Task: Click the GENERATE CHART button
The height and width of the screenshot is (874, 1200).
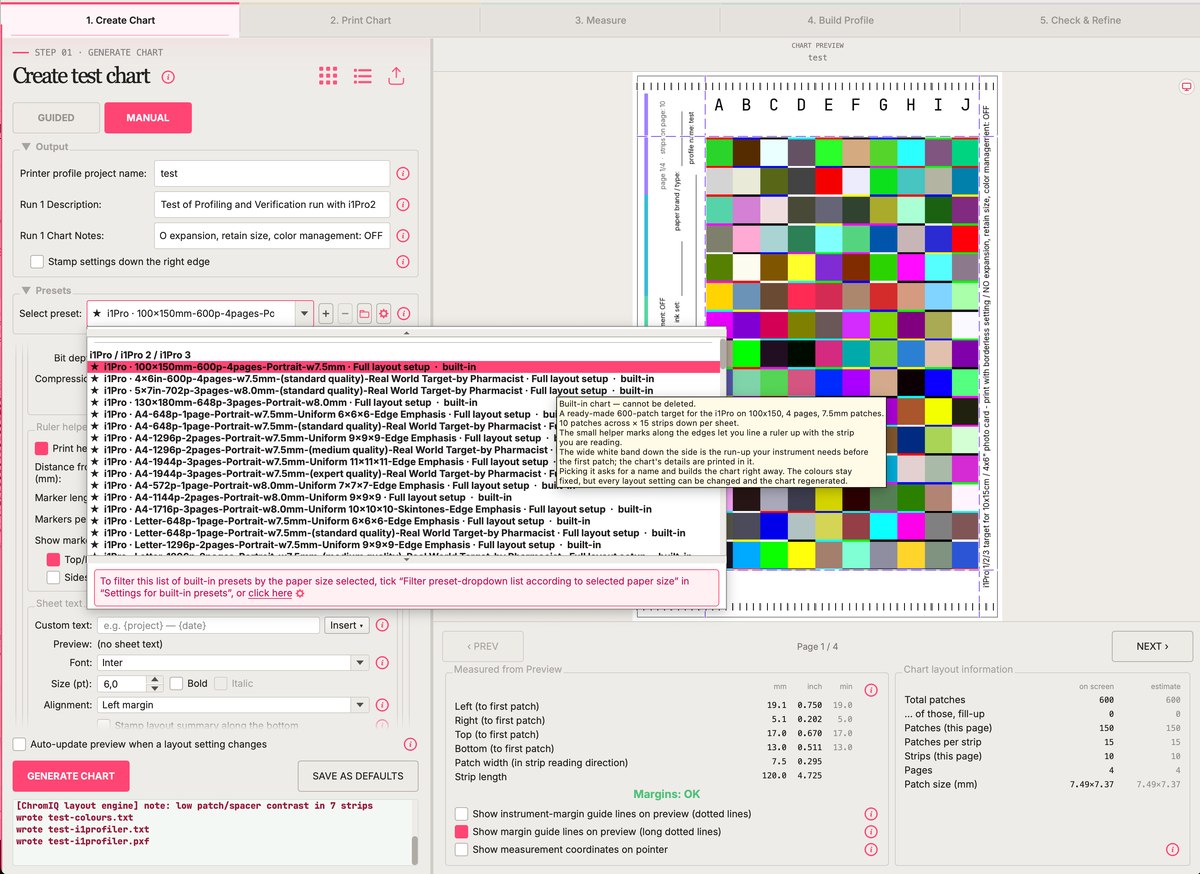Action: (71, 776)
